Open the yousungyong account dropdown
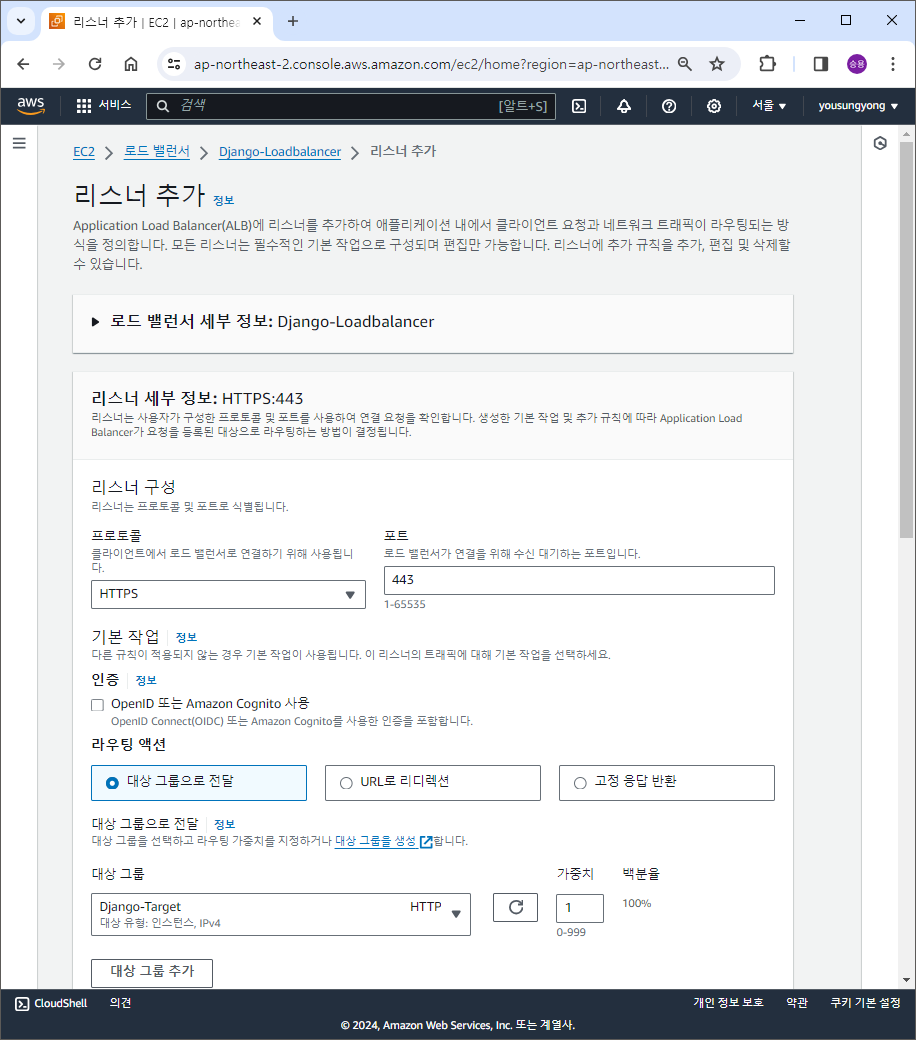Viewport: 916px width, 1040px height. tap(858, 105)
